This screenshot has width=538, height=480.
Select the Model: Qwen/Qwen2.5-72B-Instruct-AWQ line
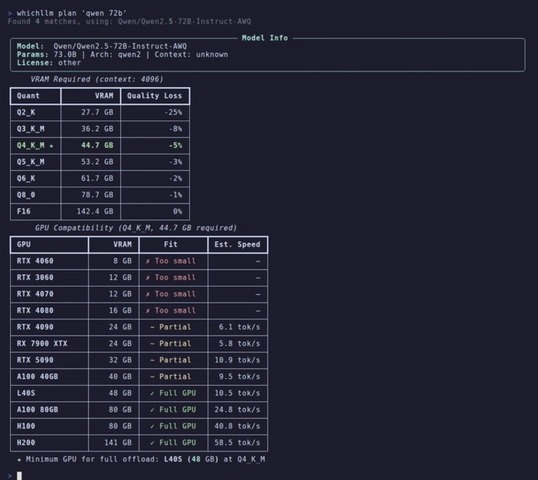(x=102, y=46)
